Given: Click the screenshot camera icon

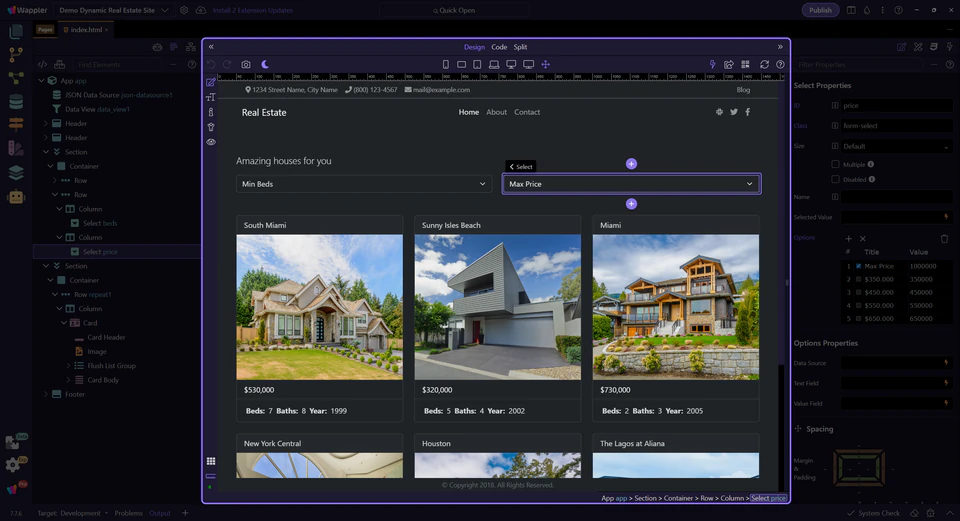Looking at the screenshot, I should tap(246, 64).
